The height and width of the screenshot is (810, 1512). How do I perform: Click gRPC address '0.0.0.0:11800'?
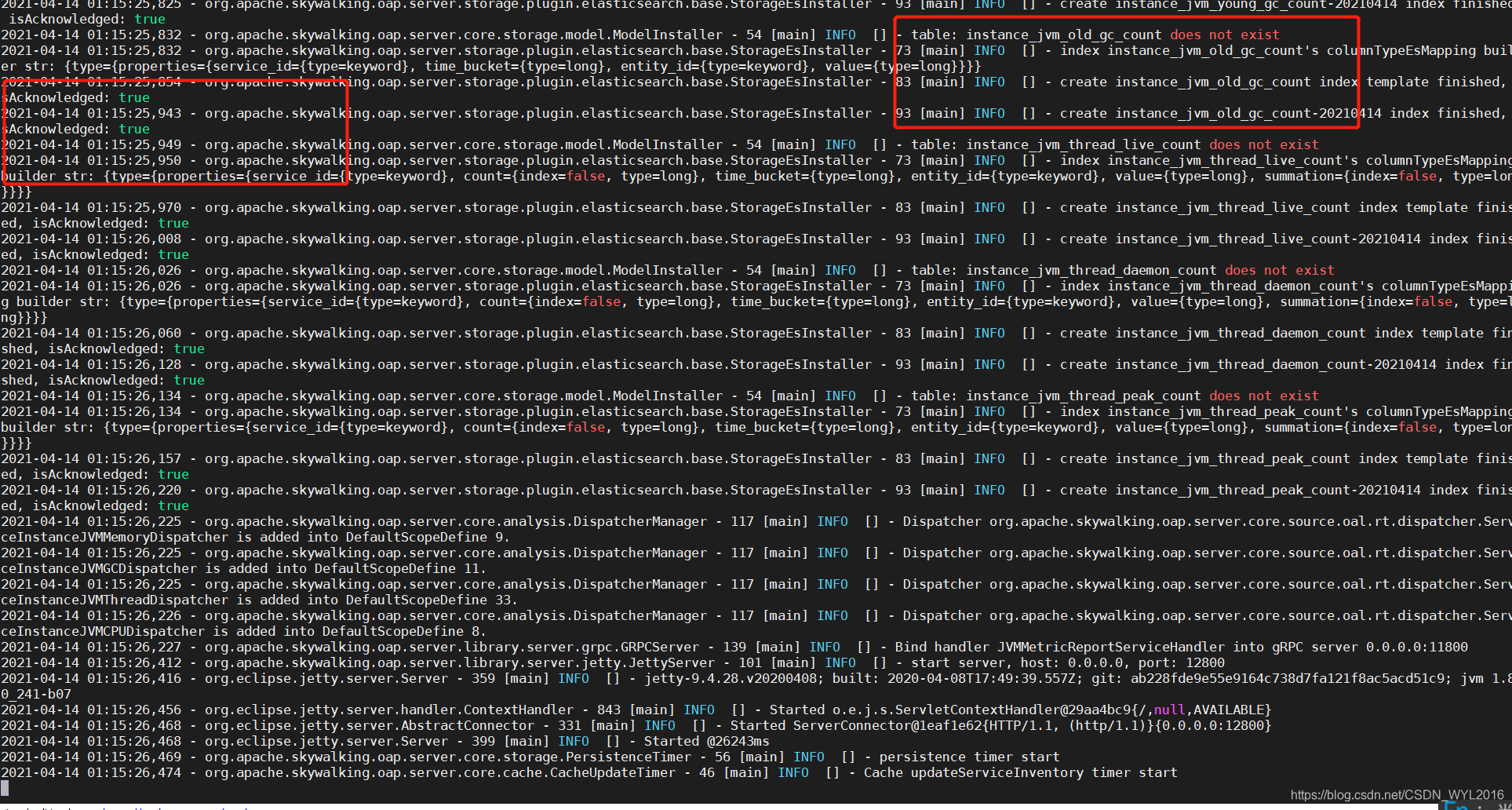(1416, 647)
